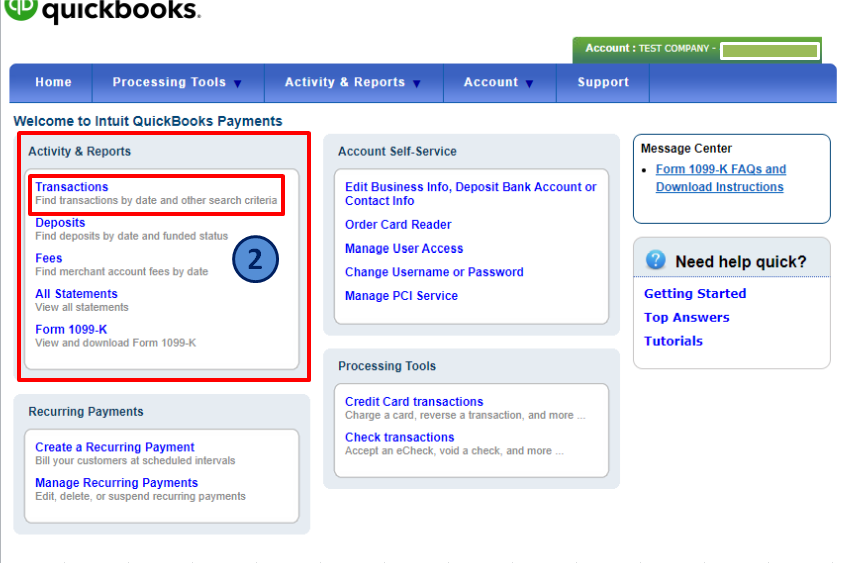
Task: View All Statements link
Action: coord(76,294)
